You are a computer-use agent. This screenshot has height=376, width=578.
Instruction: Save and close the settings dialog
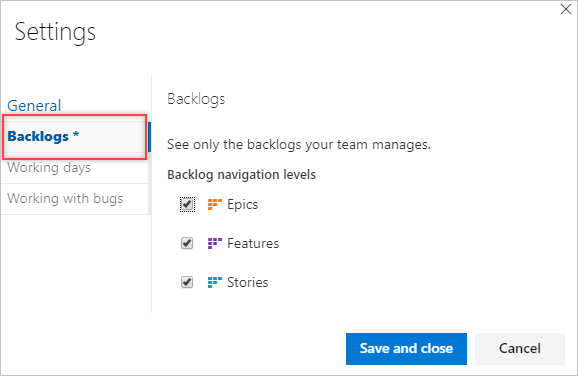(x=406, y=349)
